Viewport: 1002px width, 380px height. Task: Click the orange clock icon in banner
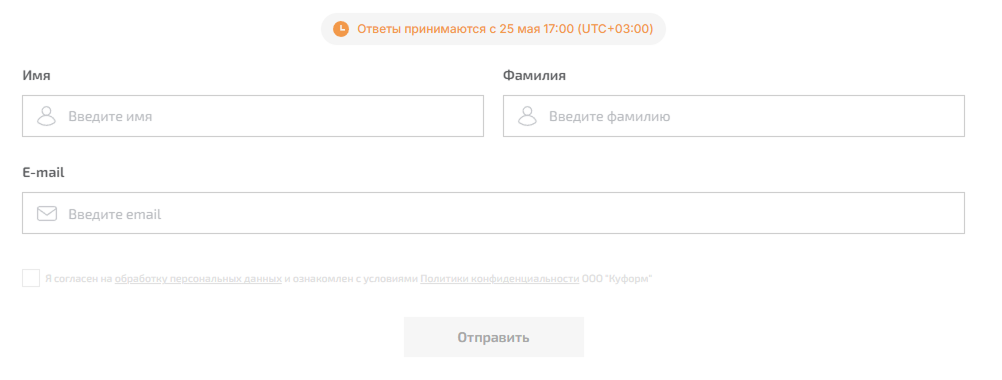point(341,29)
